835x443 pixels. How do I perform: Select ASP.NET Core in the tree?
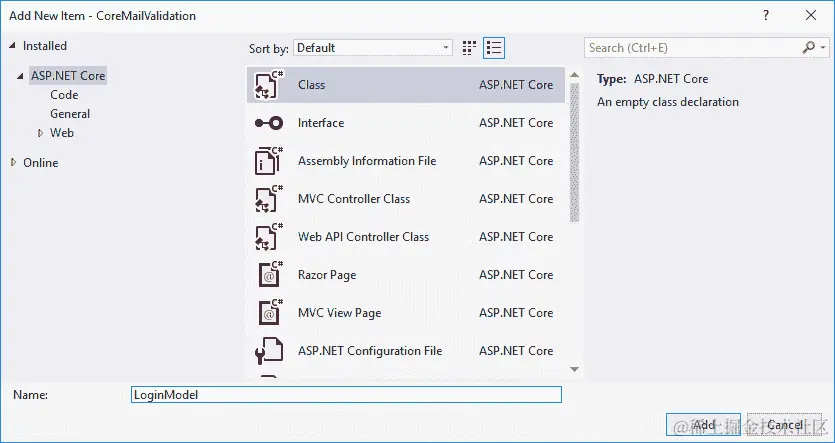(68, 76)
